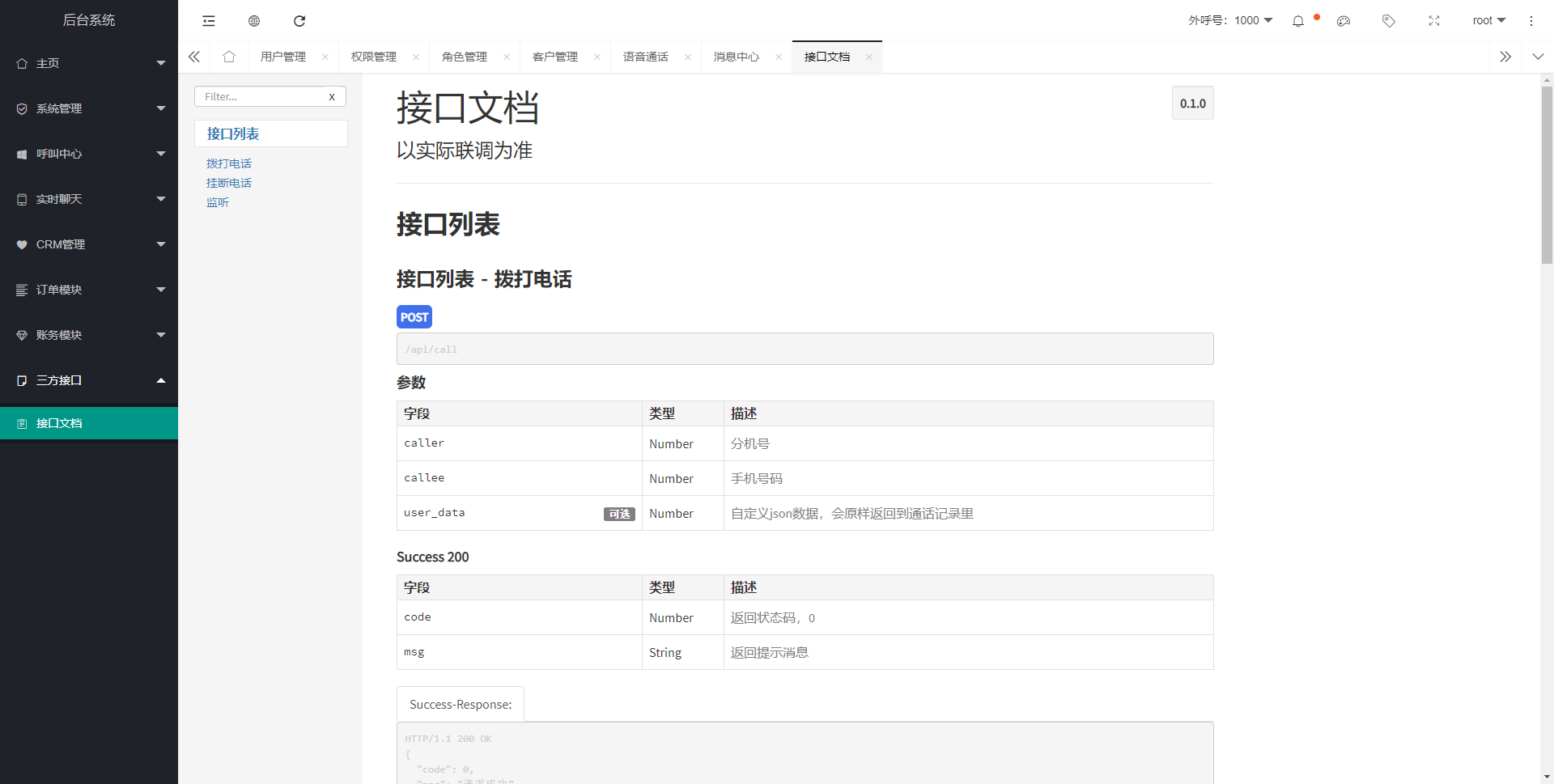Collapse the sidebar with the menu fold icon
The width and height of the screenshot is (1554, 784).
(209, 21)
